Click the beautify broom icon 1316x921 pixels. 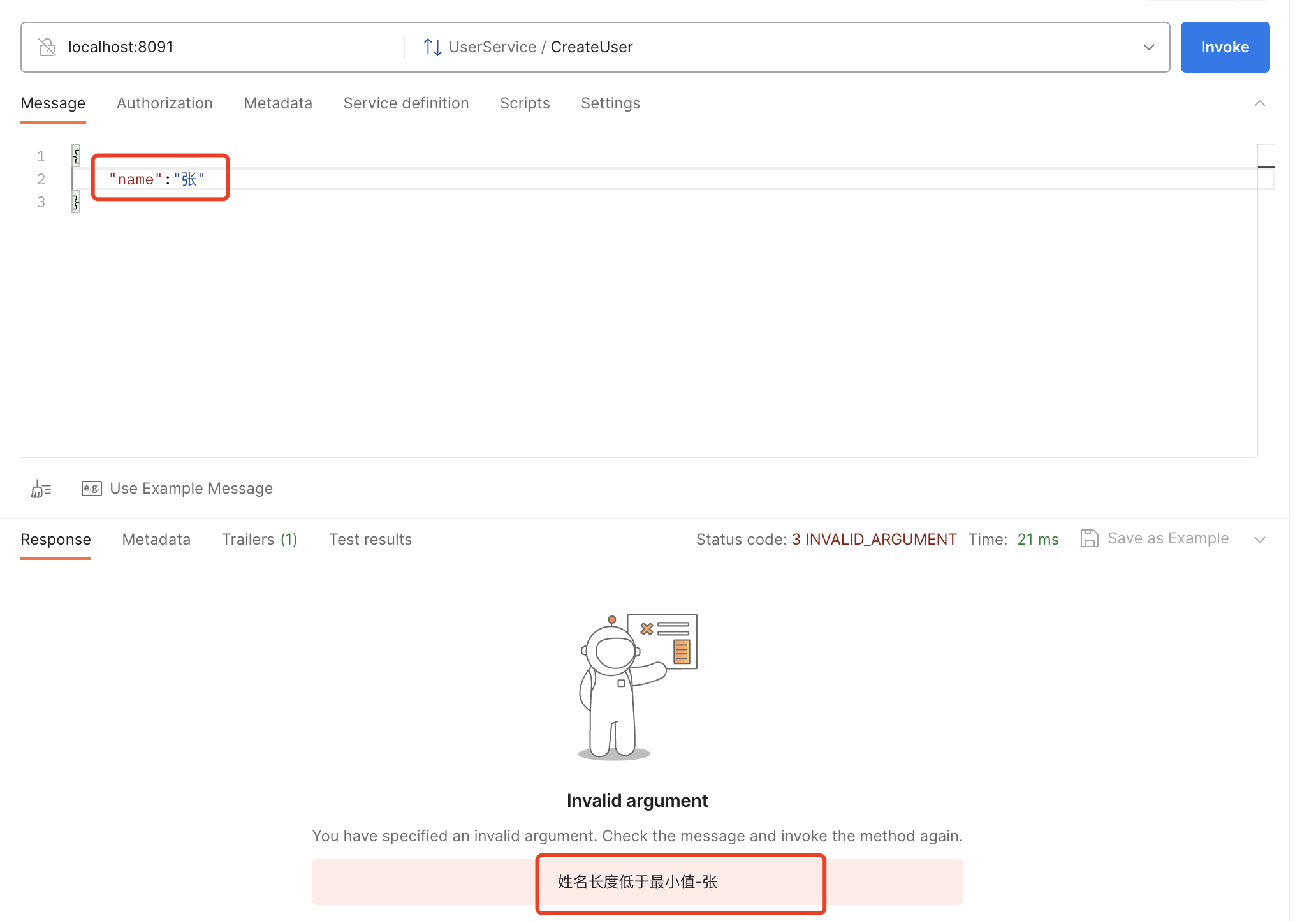point(41,489)
